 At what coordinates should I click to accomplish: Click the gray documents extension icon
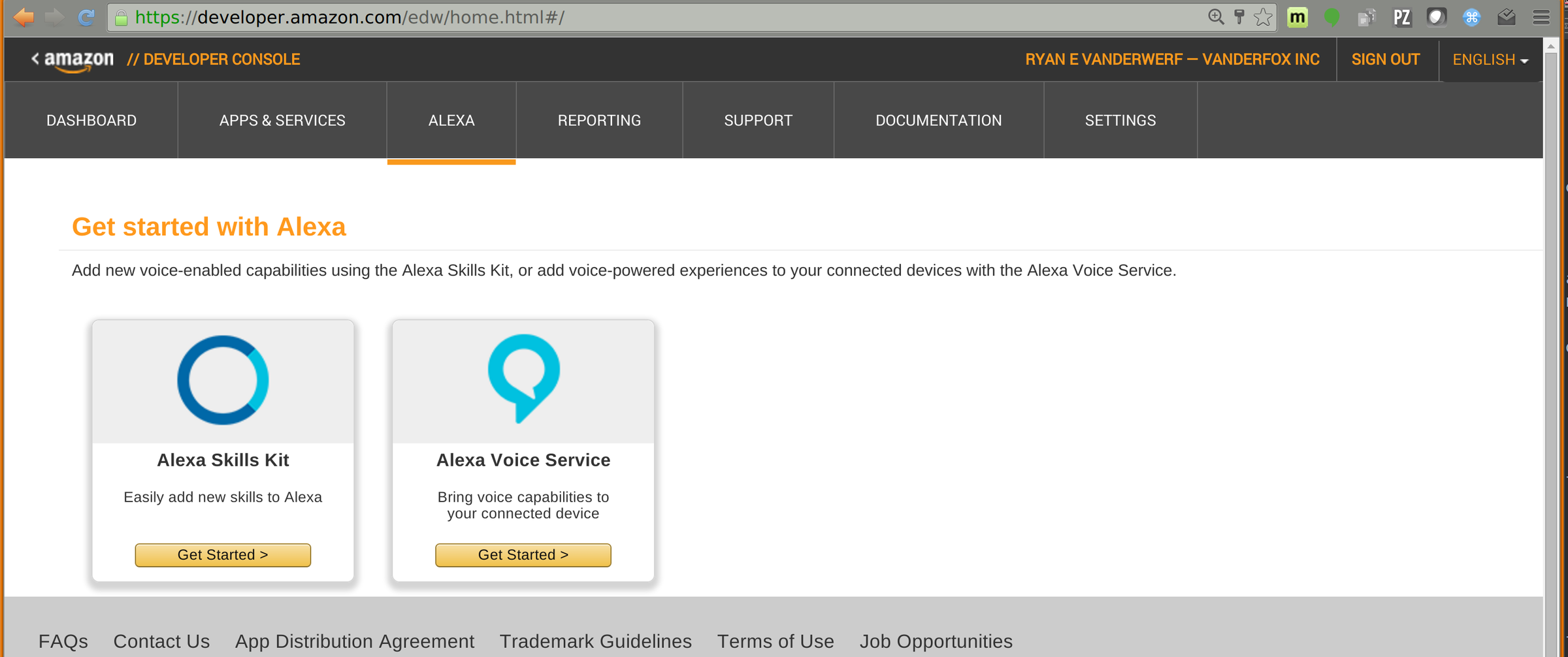pos(1366,17)
